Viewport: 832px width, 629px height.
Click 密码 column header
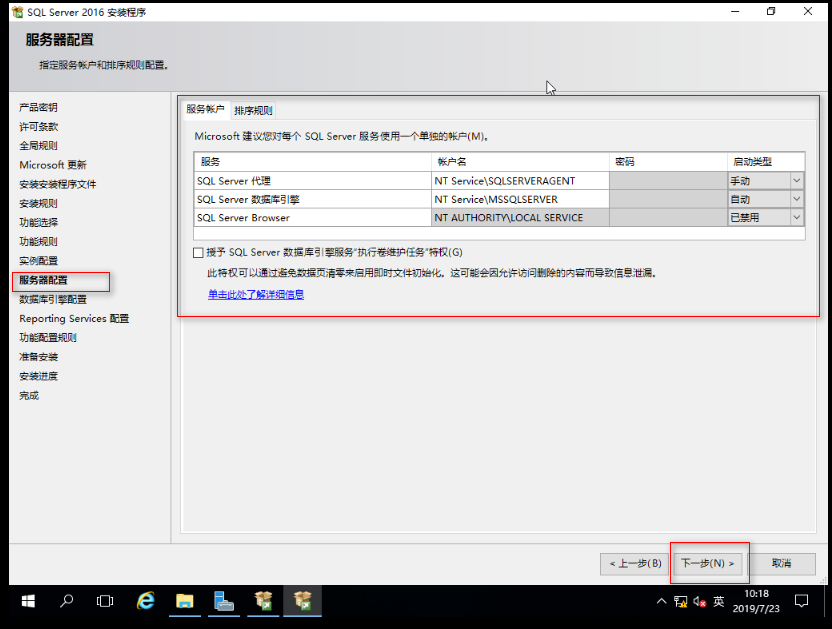pos(668,162)
